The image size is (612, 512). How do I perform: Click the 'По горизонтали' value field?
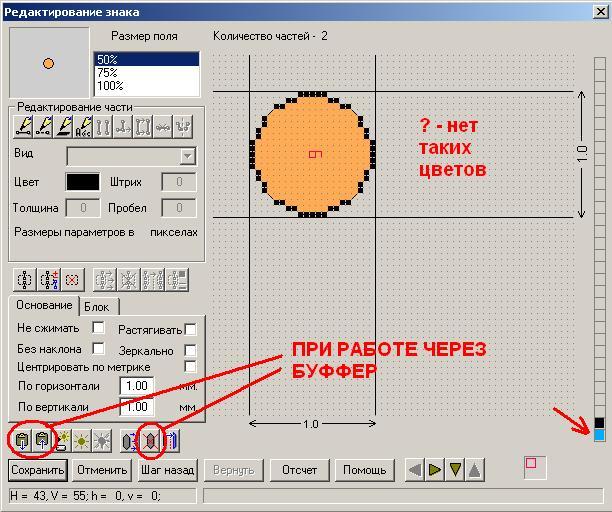[x=137, y=386]
